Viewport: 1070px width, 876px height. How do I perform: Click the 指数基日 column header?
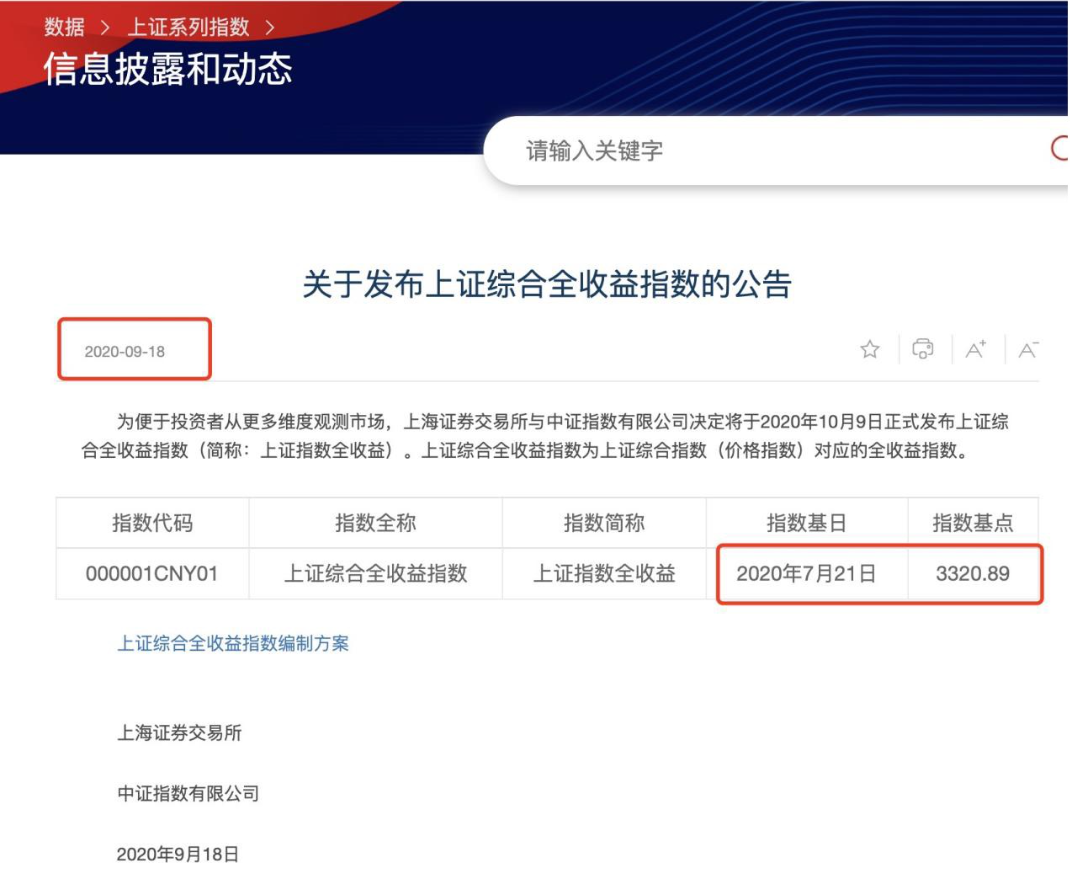pos(807,523)
